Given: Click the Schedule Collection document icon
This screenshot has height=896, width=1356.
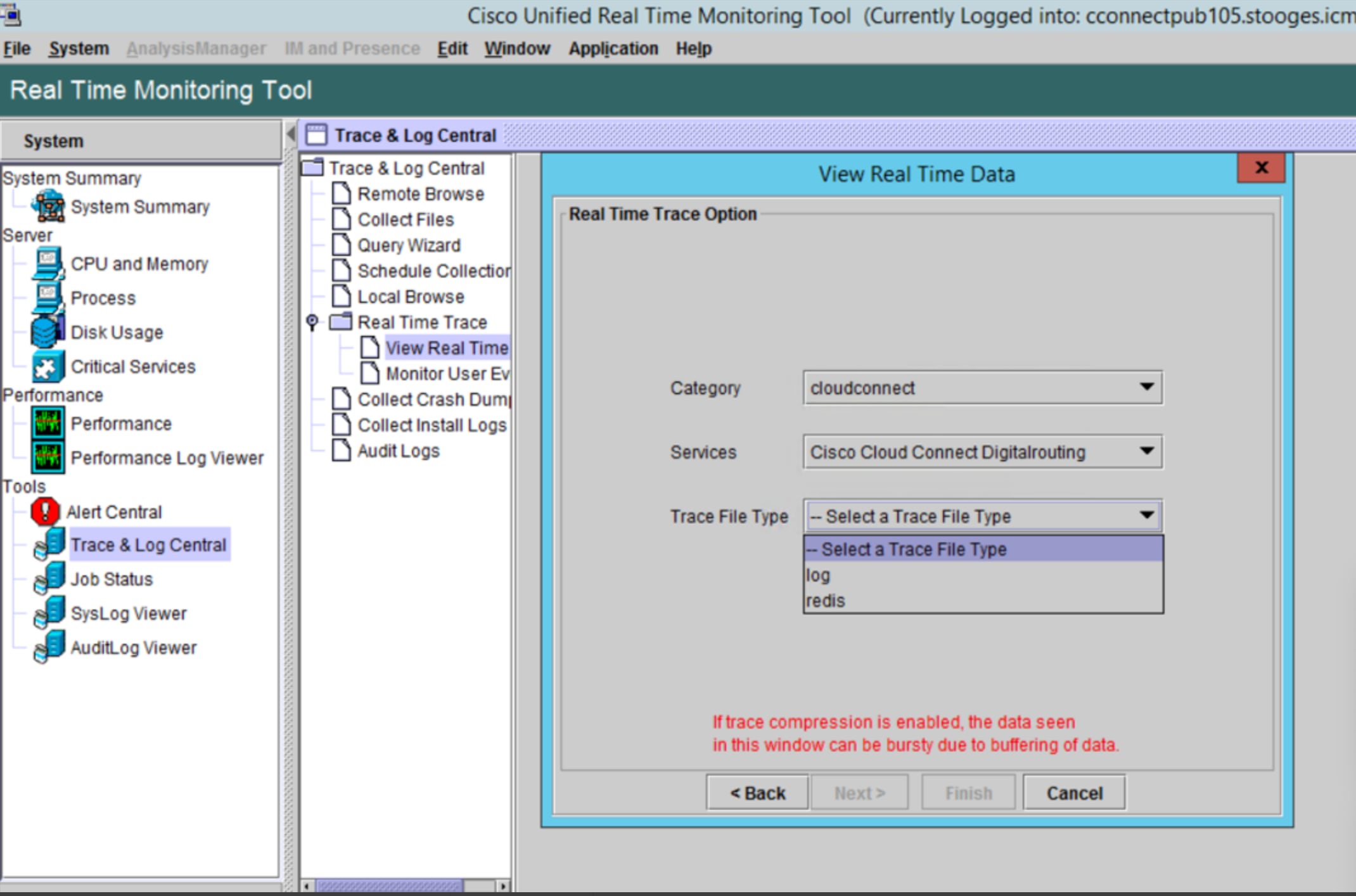Looking at the screenshot, I should point(342,271).
